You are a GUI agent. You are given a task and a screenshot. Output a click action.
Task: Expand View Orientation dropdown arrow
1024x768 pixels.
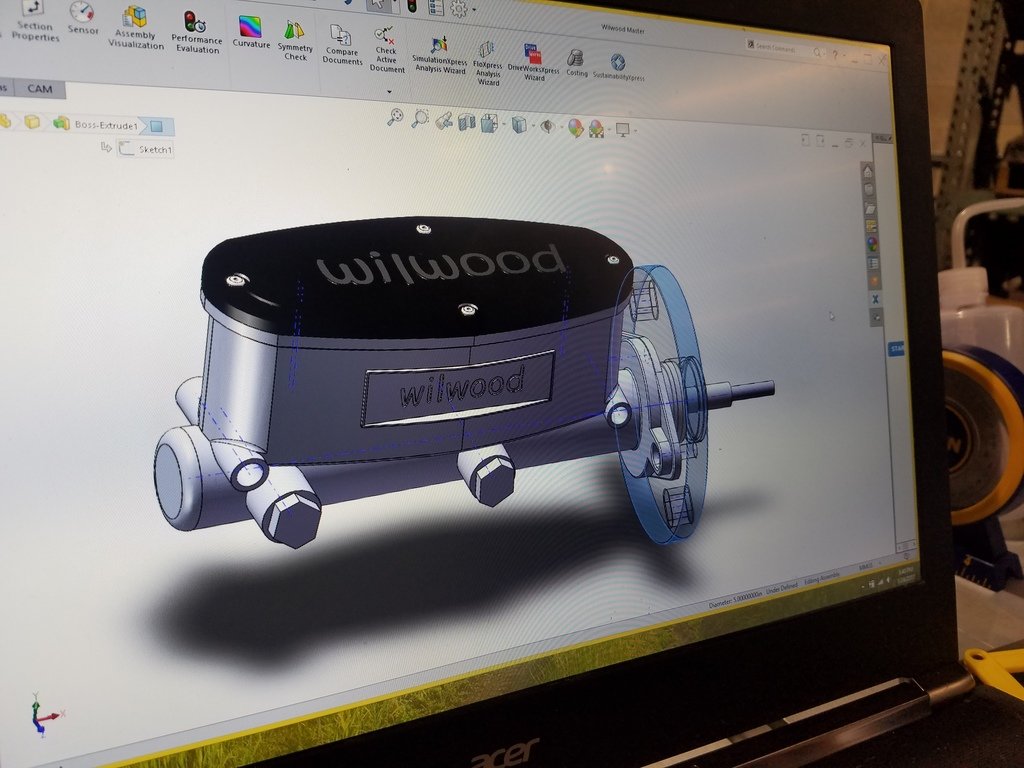pyautogui.click(x=504, y=124)
